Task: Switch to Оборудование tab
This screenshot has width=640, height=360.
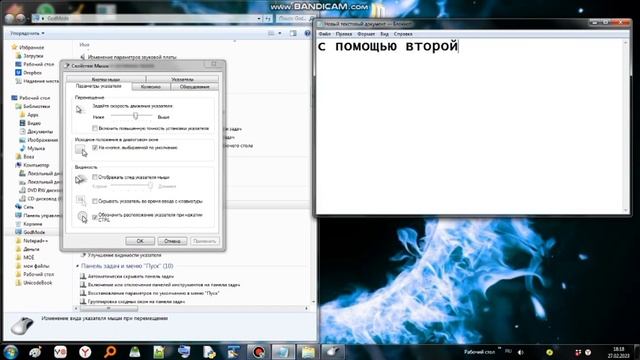Action: coord(194,87)
